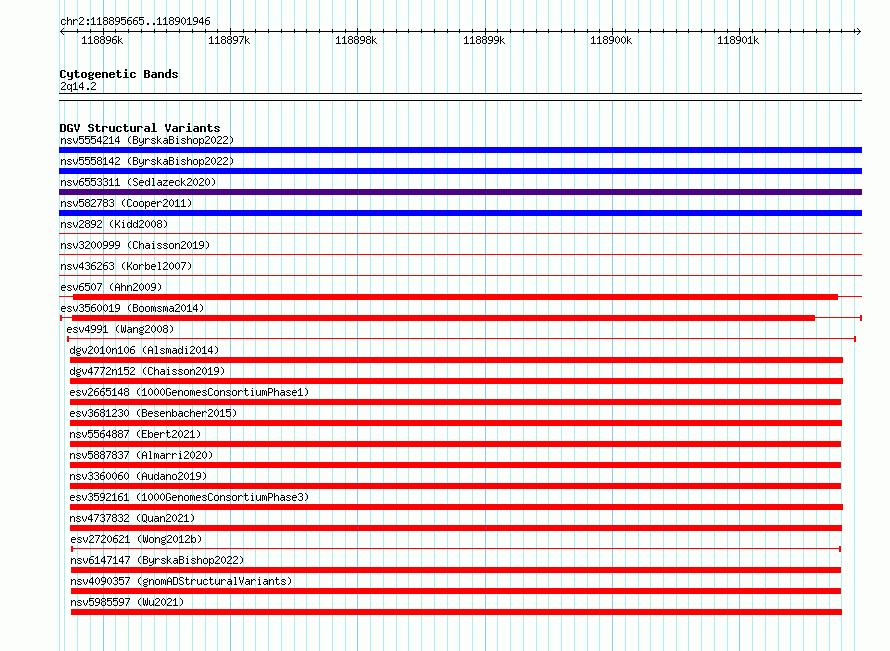
Task: Select esv3592161 (1000GenomesConsortiumPhase3) label
Action: tap(189, 497)
